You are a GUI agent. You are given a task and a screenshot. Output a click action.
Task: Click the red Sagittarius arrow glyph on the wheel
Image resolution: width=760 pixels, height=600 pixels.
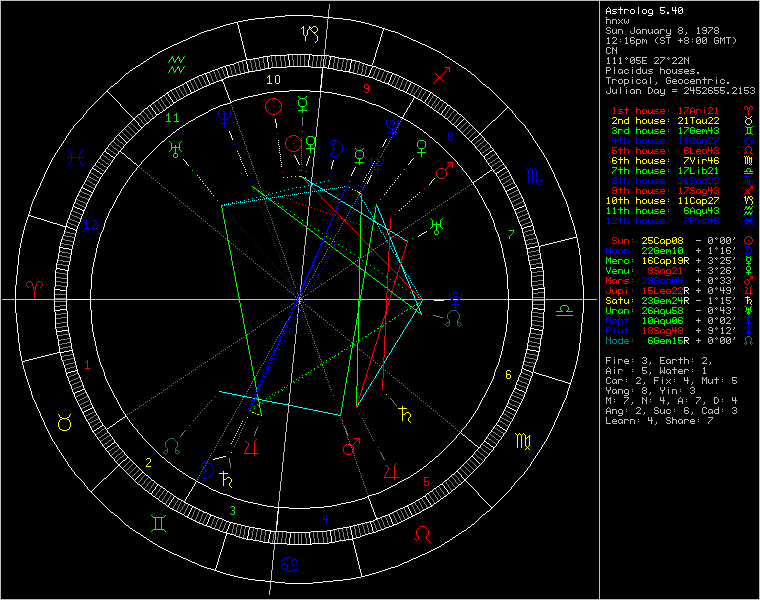(x=443, y=75)
